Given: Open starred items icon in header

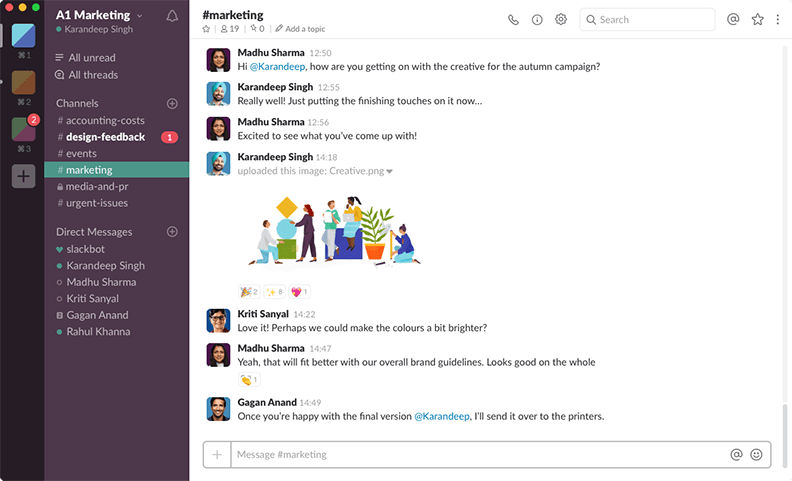Looking at the screenshot, I should click(757, 19).
